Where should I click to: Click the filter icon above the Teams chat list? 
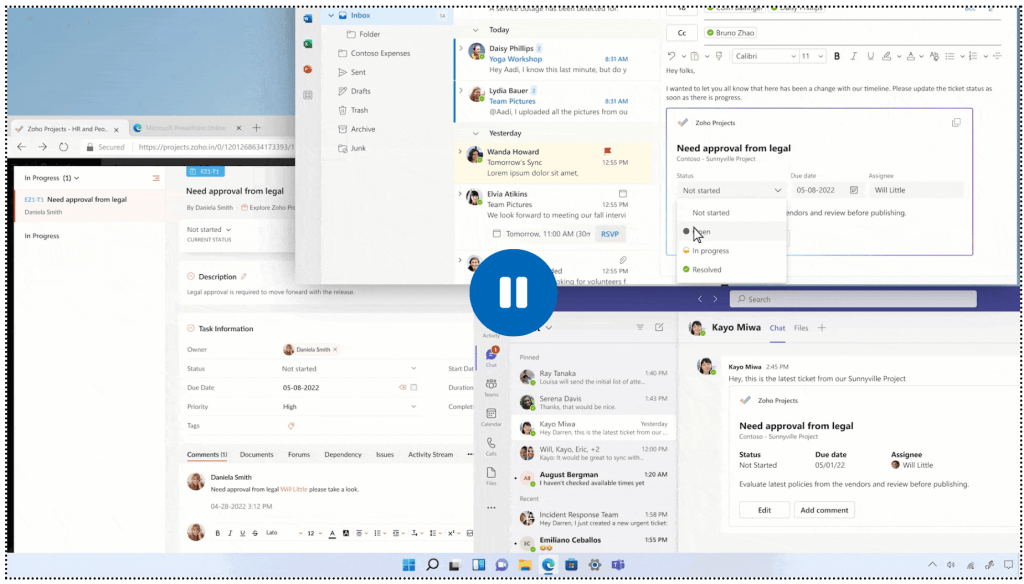pyautogui.click(x=640, y=327)
